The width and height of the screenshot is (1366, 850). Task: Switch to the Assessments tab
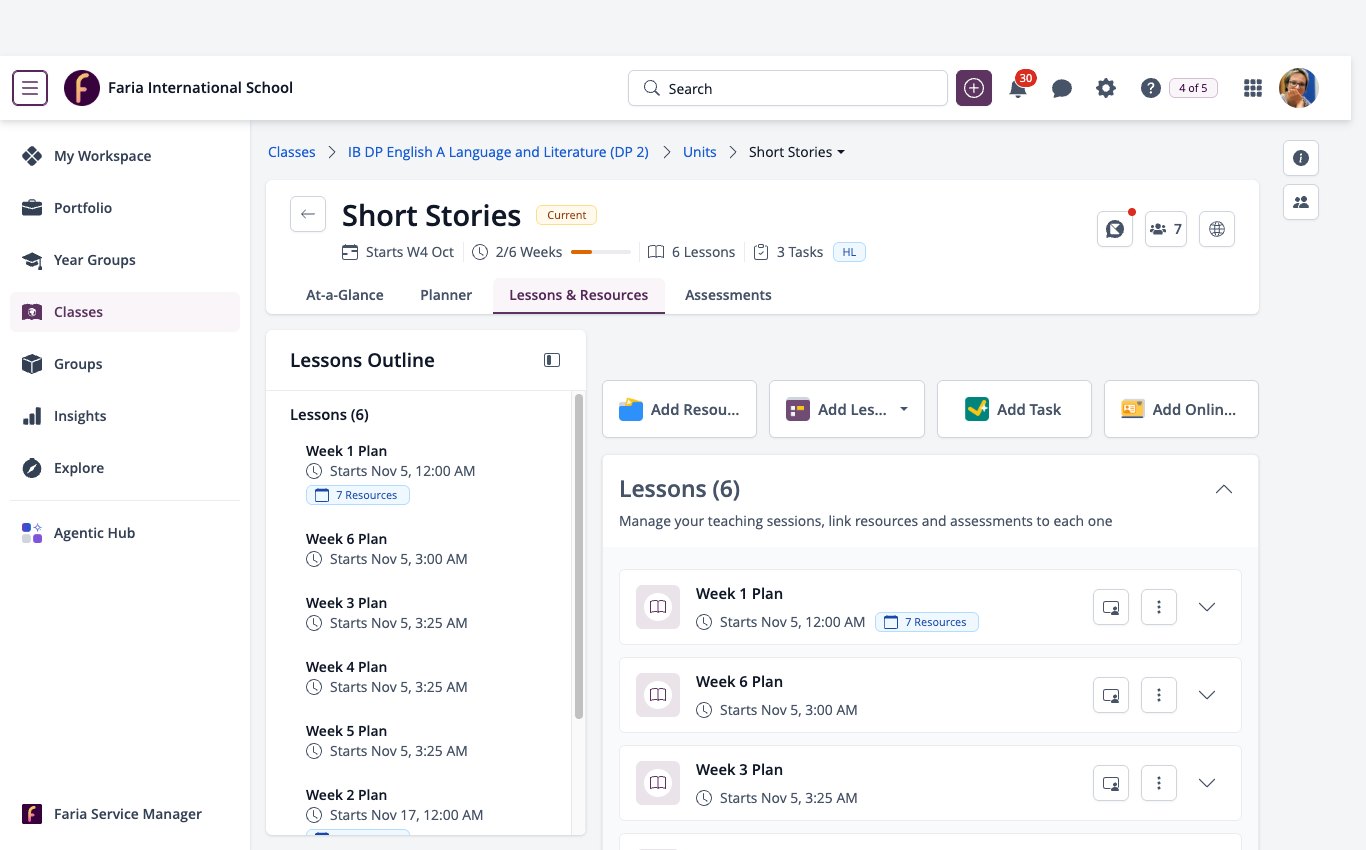click(x=728, y=295)
